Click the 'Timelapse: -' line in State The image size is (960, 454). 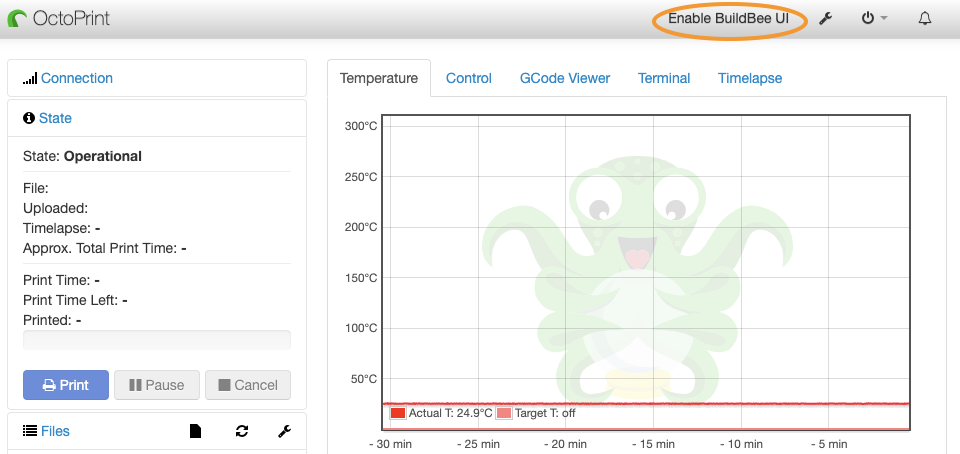62,228
